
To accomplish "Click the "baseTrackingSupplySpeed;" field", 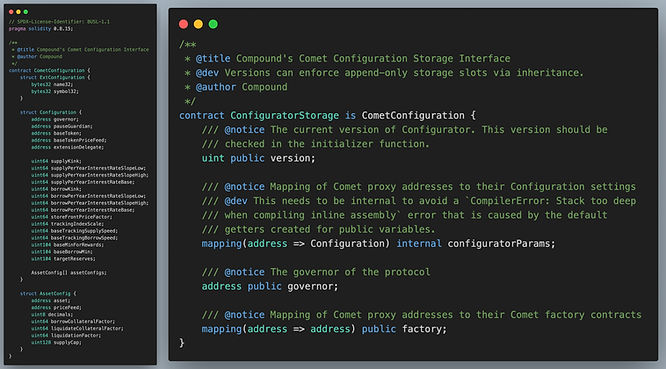I will tap(74, 231).
